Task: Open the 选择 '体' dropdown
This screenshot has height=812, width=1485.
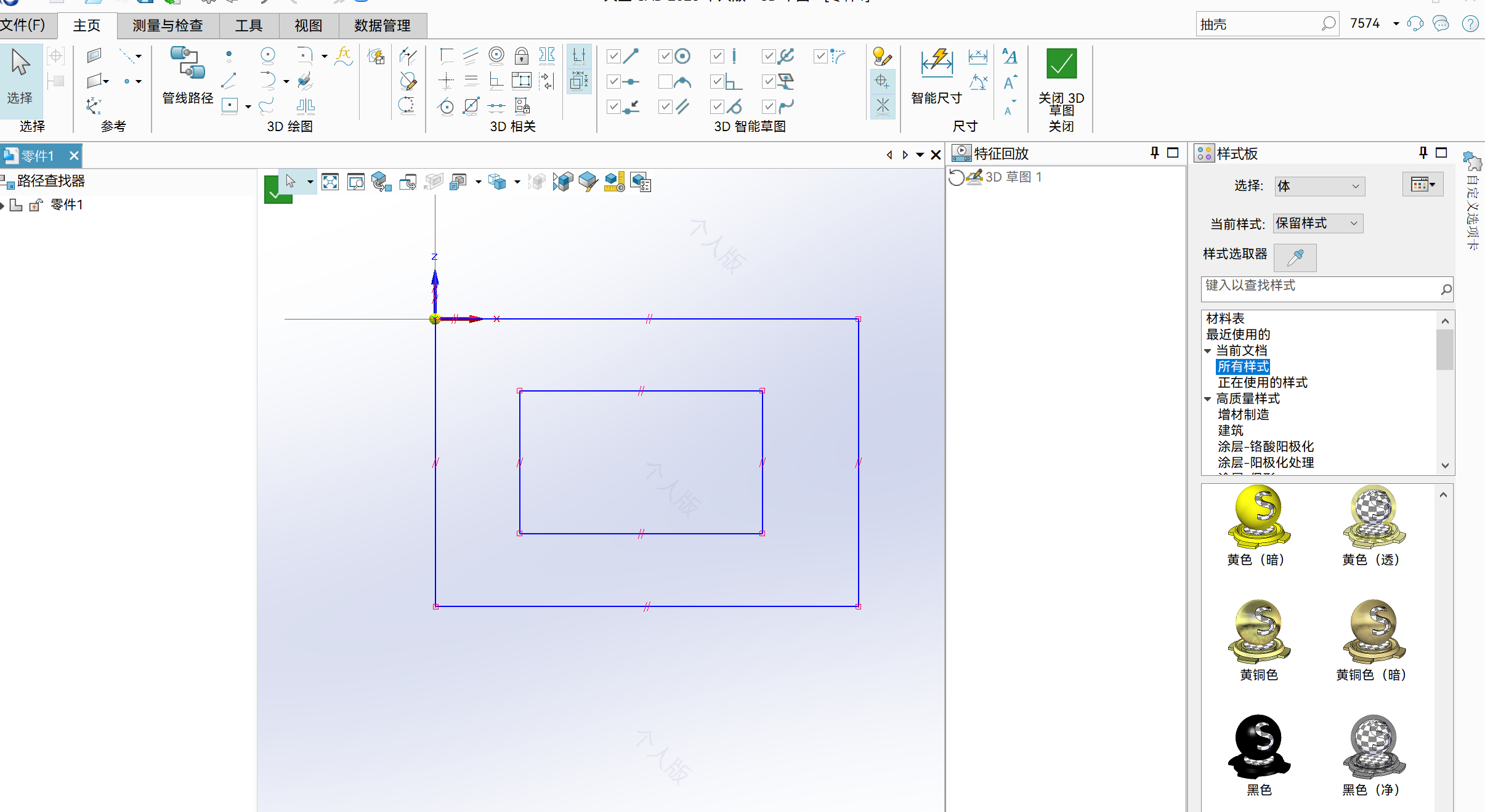Action: coord(1319,186)
